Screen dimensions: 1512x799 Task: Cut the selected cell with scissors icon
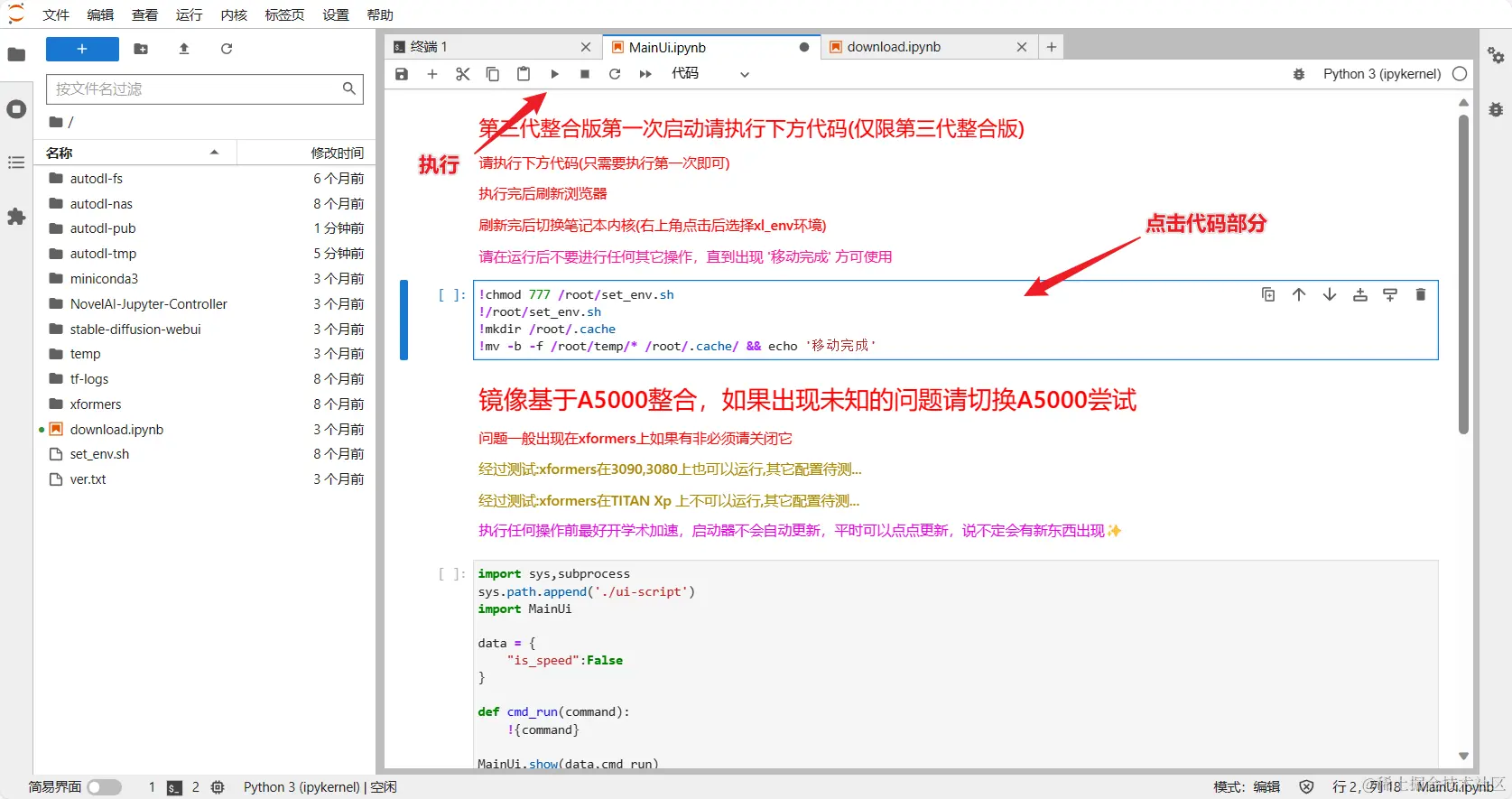pyautogui.click(x=463, y=74)
